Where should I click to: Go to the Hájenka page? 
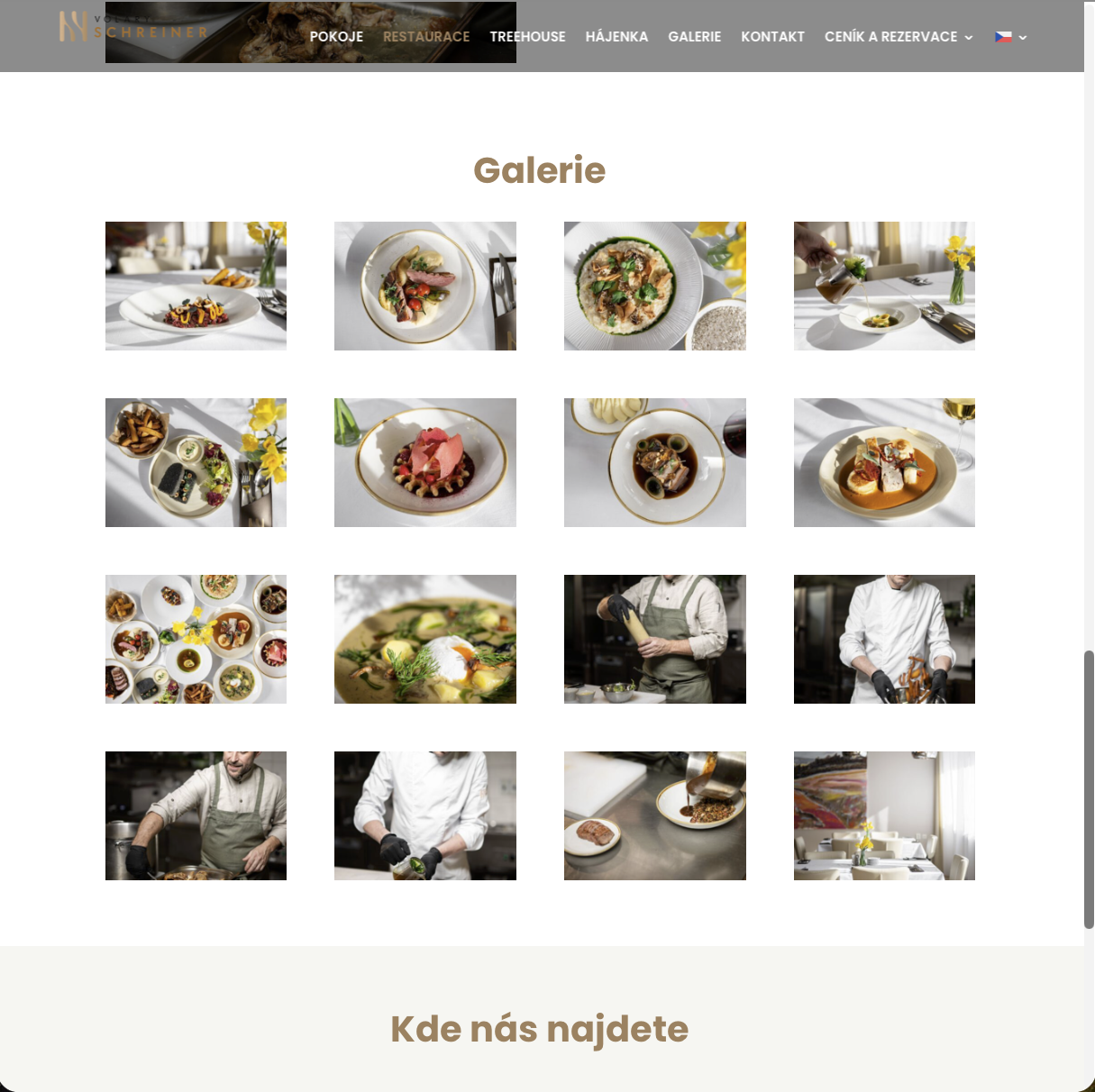(x=616, y=37)
